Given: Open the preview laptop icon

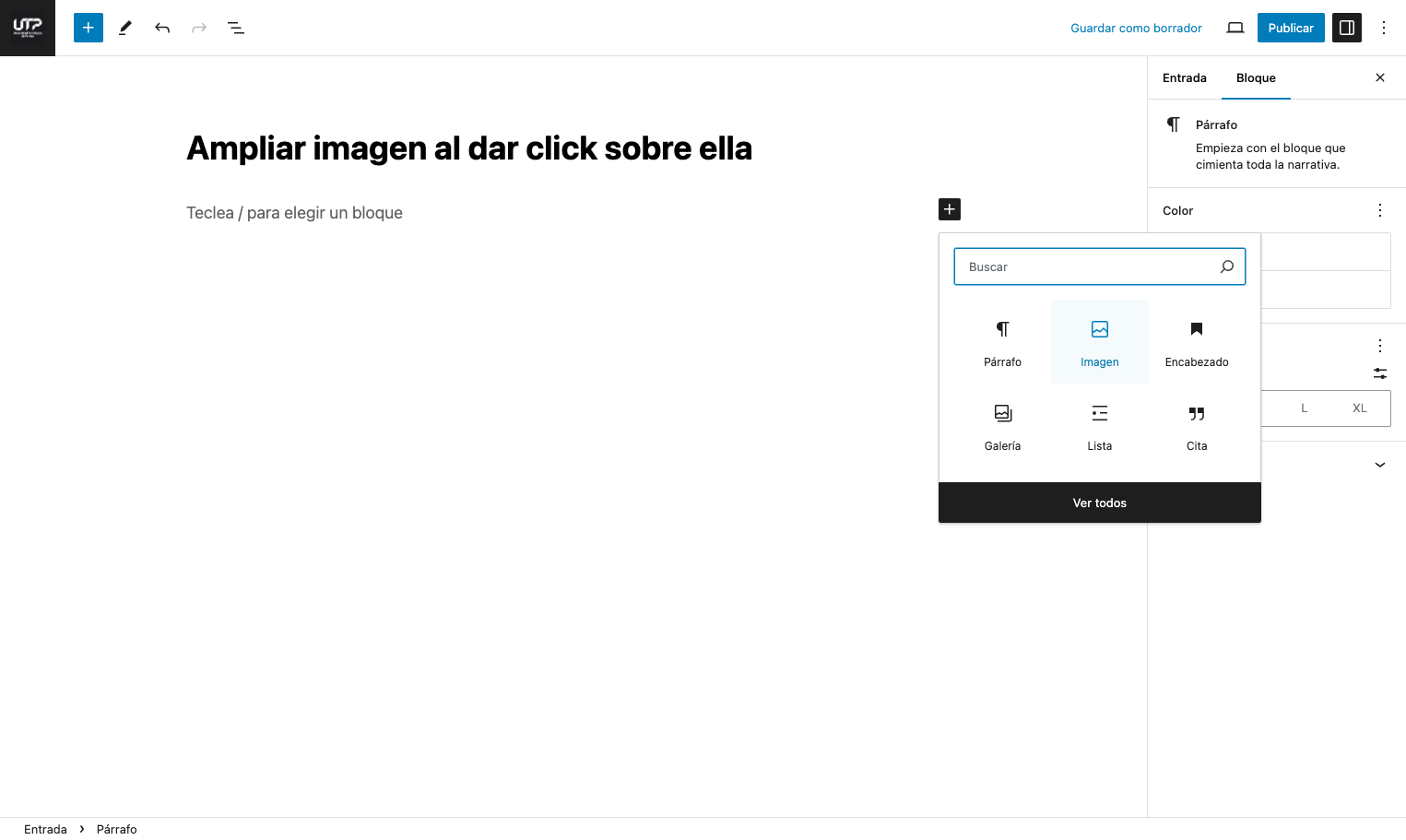Looking at the screenshot, I should 1235,28.
